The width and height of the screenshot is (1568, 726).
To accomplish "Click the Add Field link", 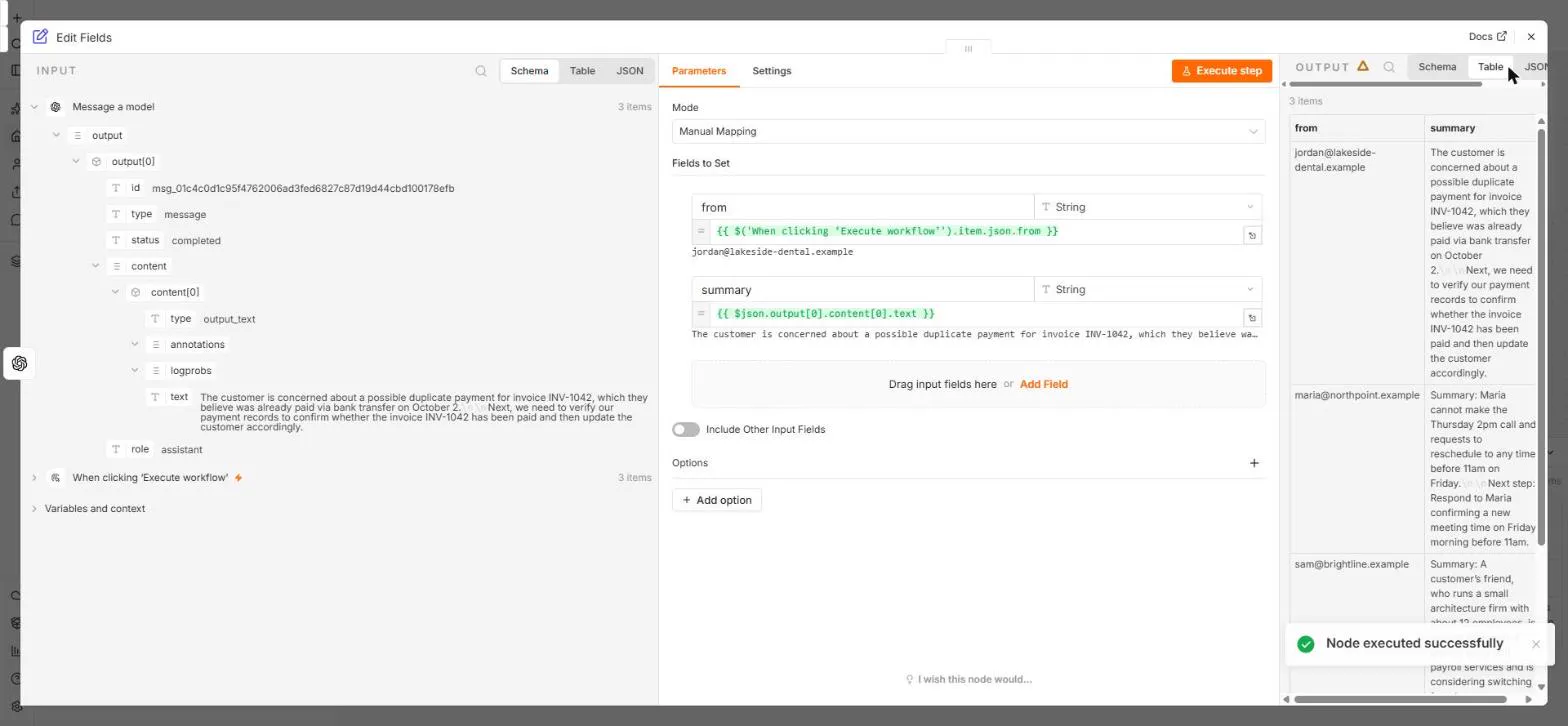I will click(1043, 384).
